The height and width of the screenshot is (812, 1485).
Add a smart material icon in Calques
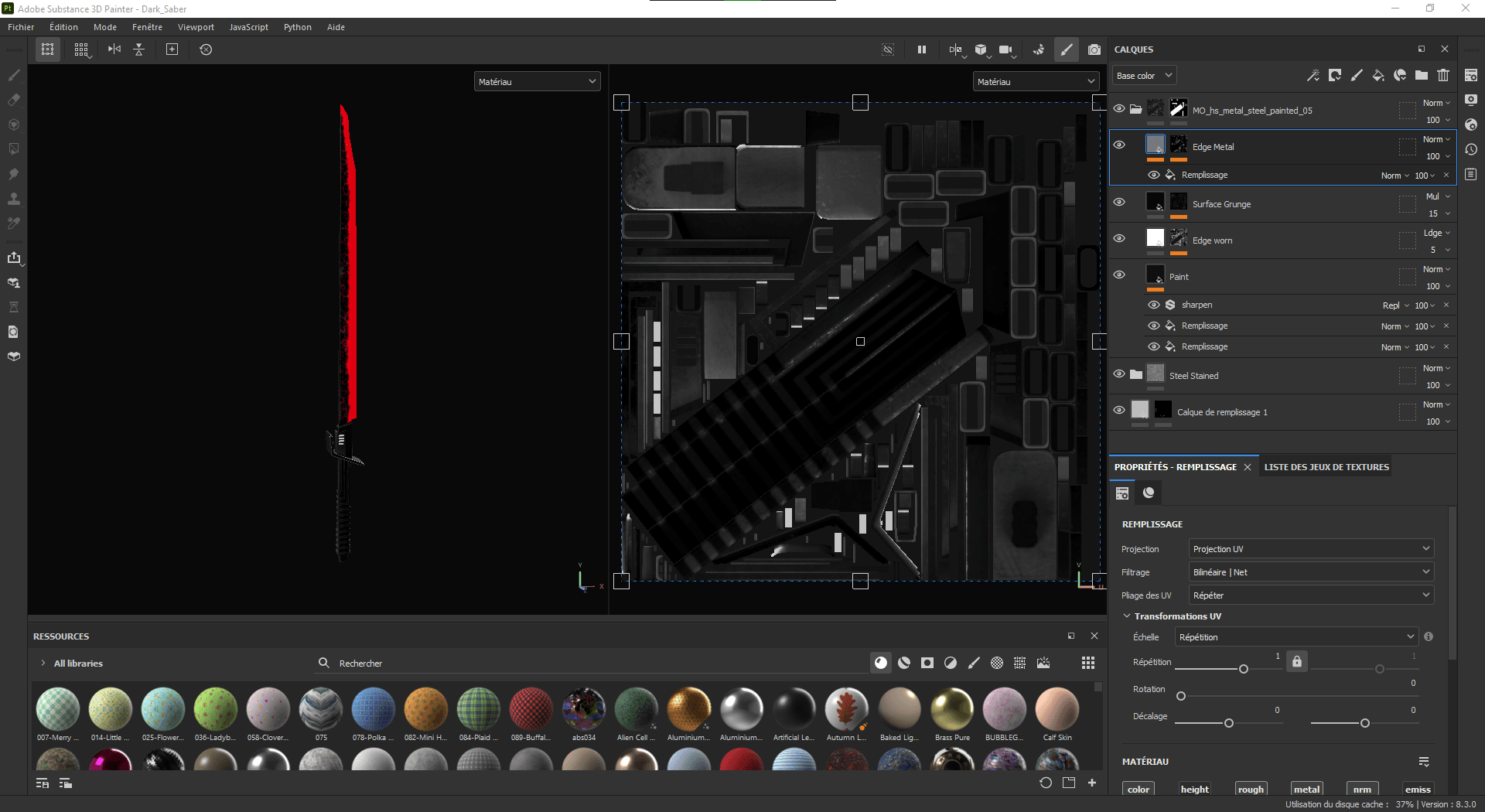pyautogui.click(x=1400, y=75)
